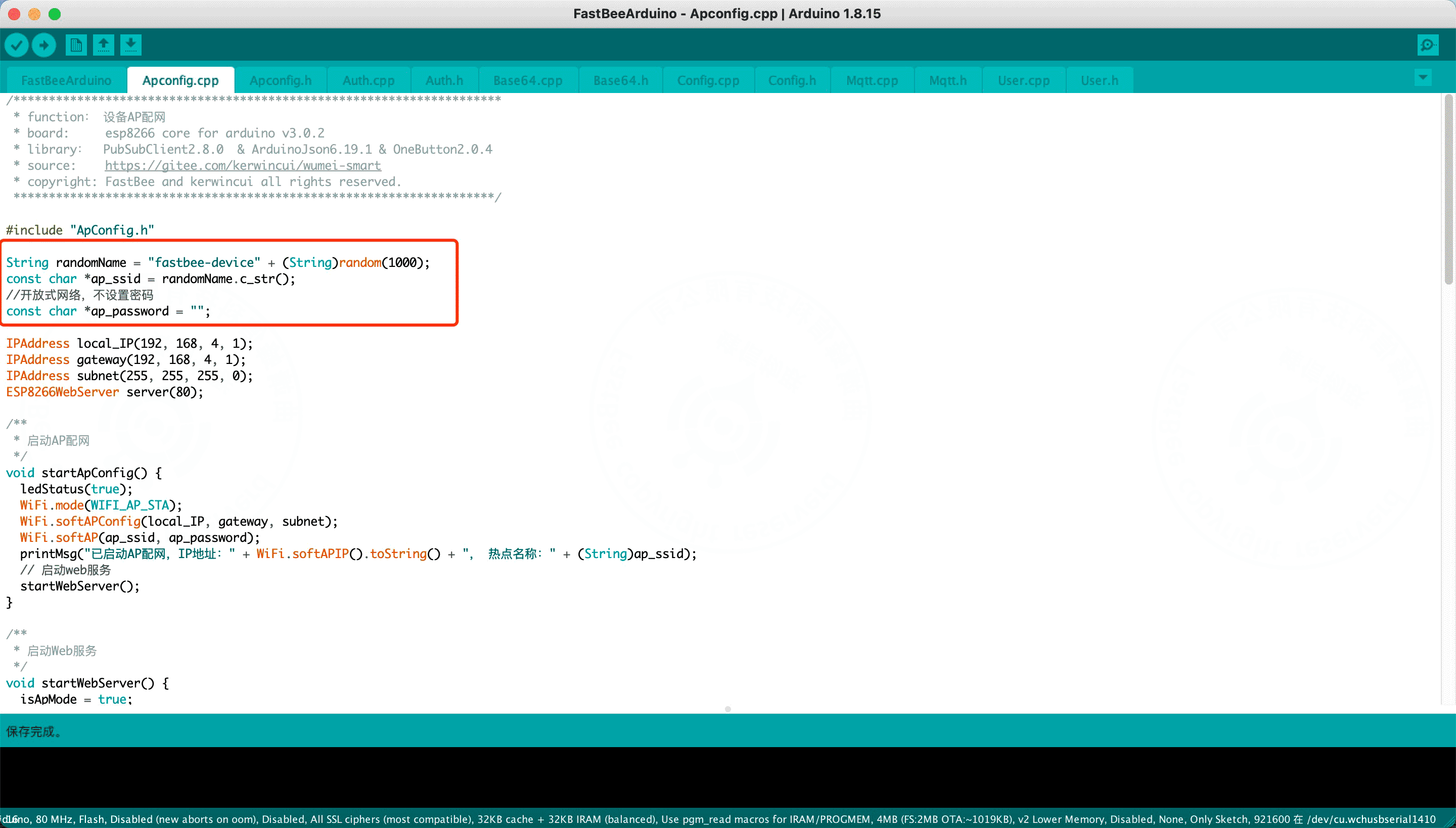
Task: Click the IPAddress local_IP line
Action: coord(129,344)
